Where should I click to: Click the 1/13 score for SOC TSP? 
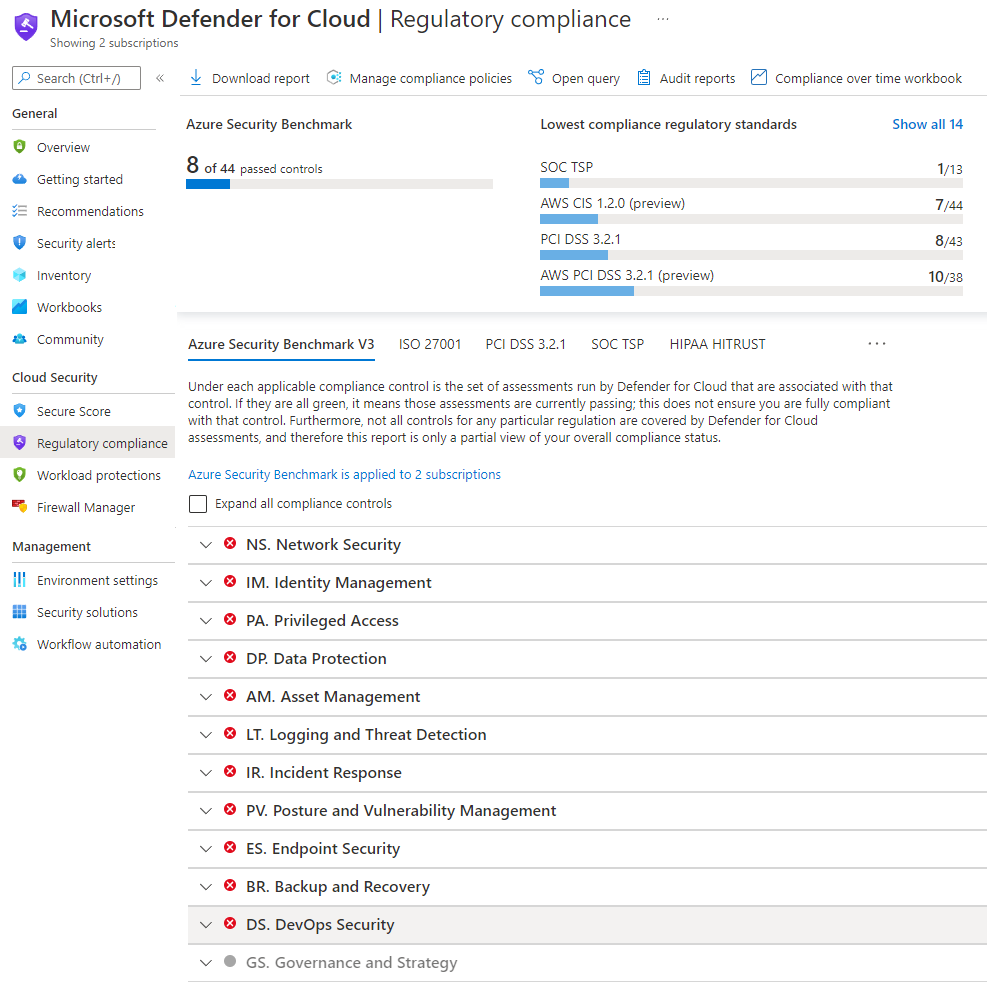pos(949,169)
